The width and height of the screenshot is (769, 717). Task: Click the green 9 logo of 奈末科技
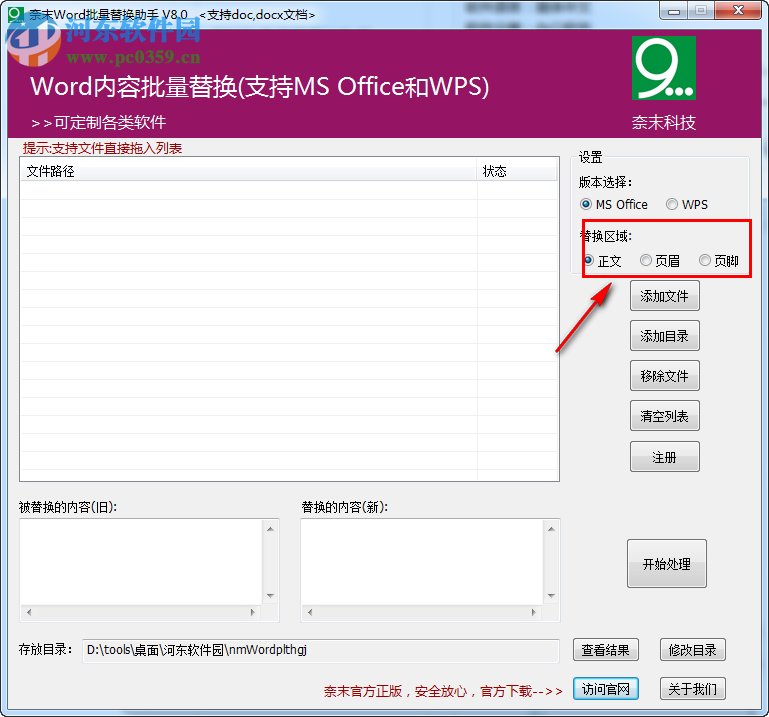pyautogui.click(x=664, y=68)
